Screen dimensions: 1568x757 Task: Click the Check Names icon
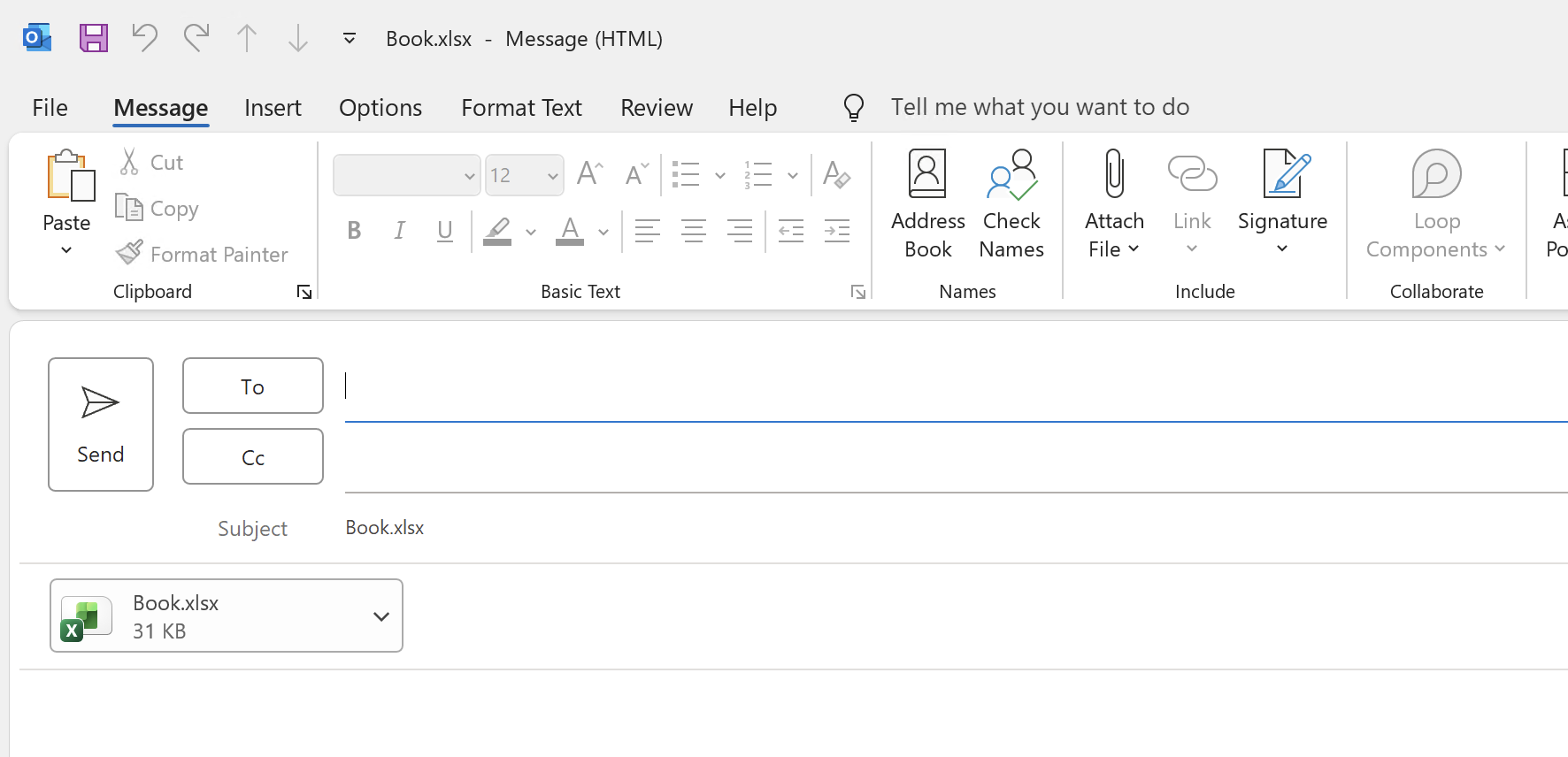tap(1011, 204)
